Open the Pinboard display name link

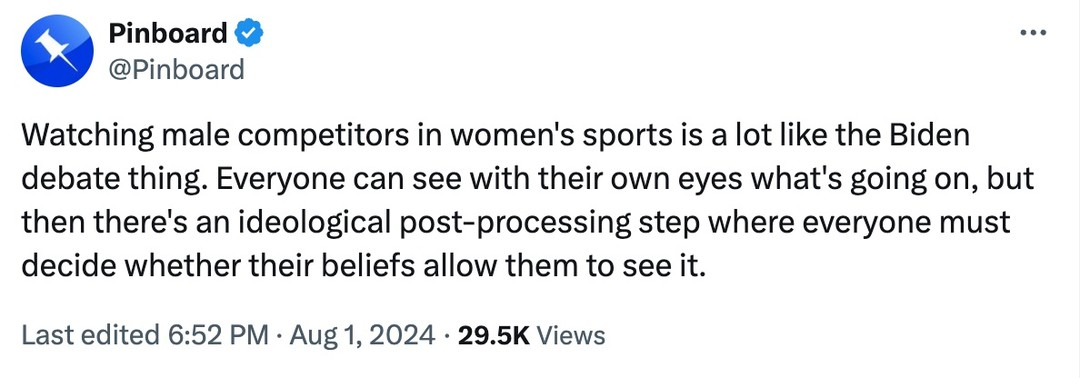point(168,32)
